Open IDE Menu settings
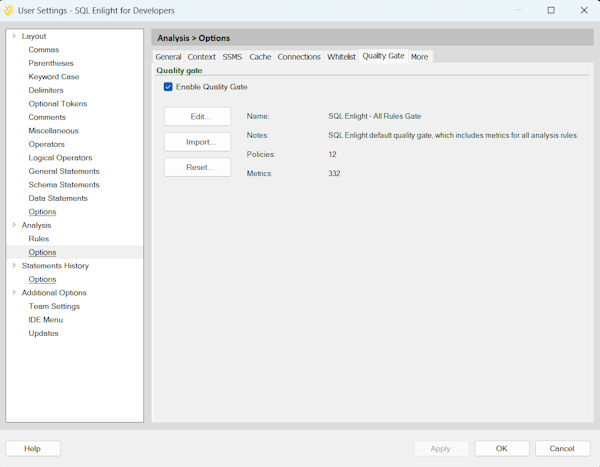 [x=46, y=320]
